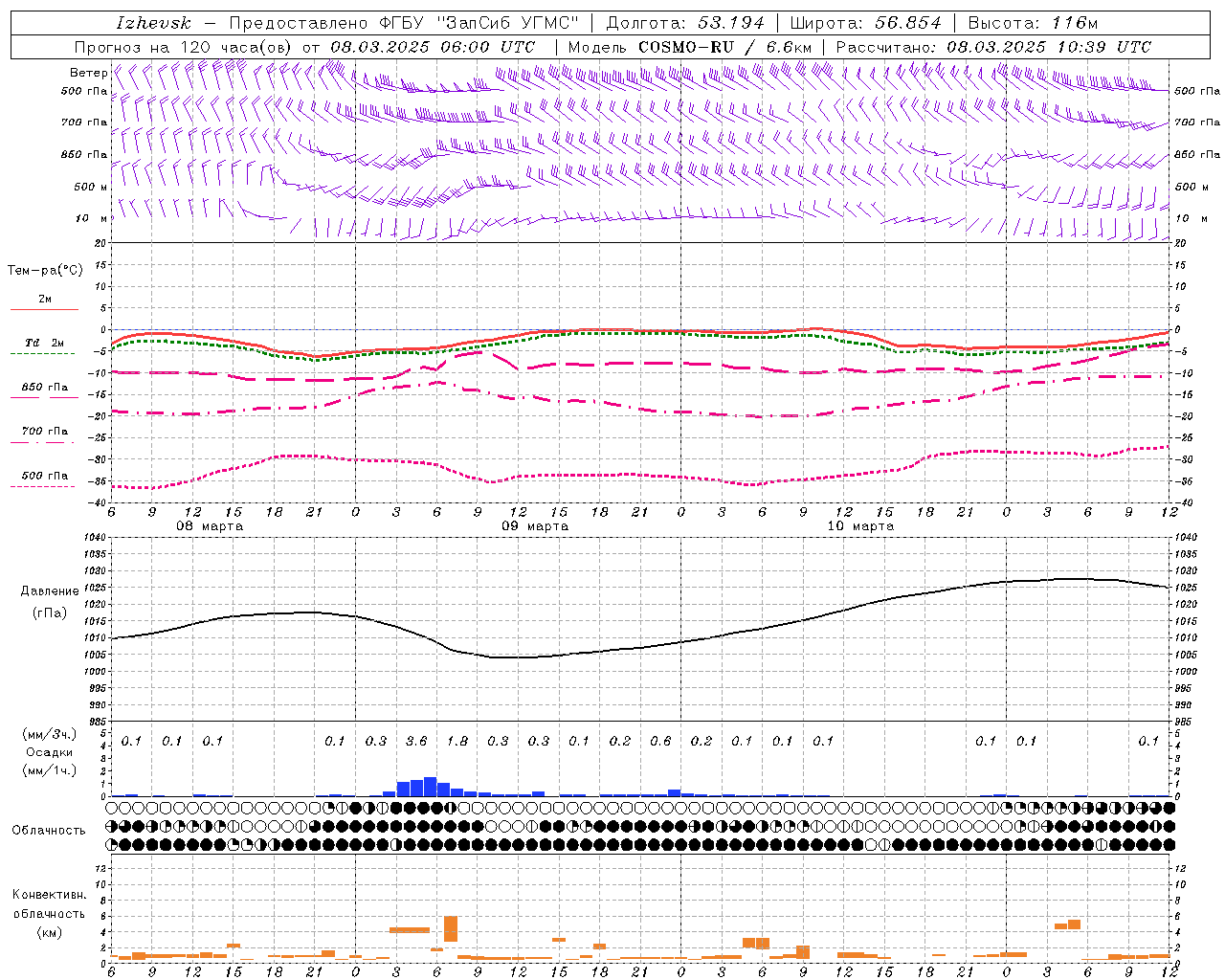Click the 'Прогноз на 120 часа(ов)' text

click(184, 47)
